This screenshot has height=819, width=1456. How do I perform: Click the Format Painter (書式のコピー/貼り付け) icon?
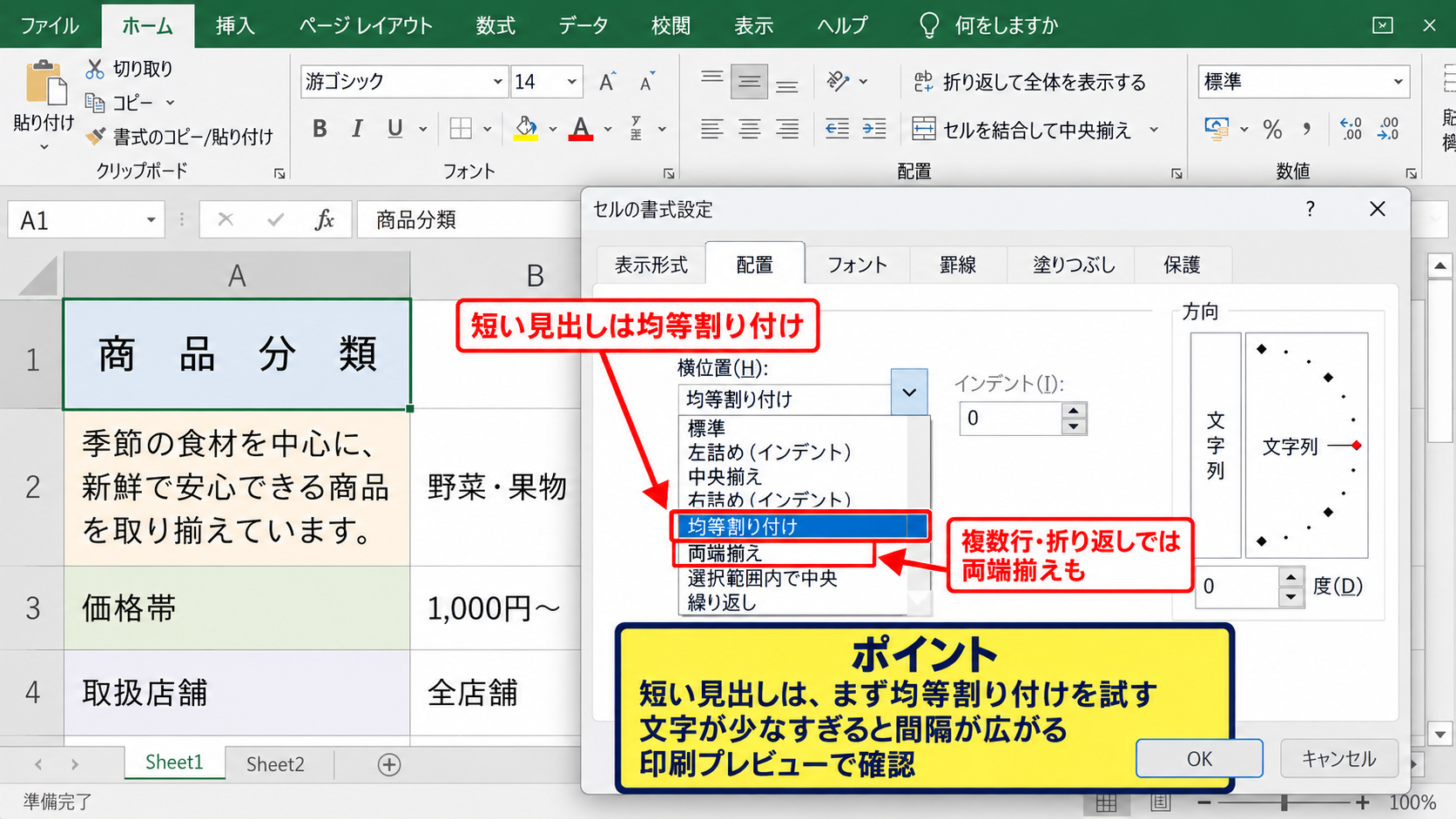pos(96,137)
